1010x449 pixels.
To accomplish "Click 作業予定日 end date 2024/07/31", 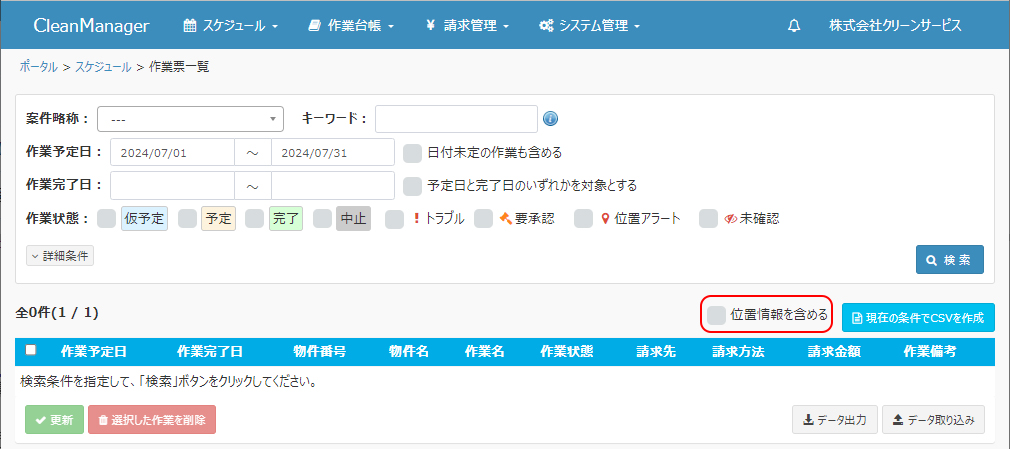I will 332,153.
